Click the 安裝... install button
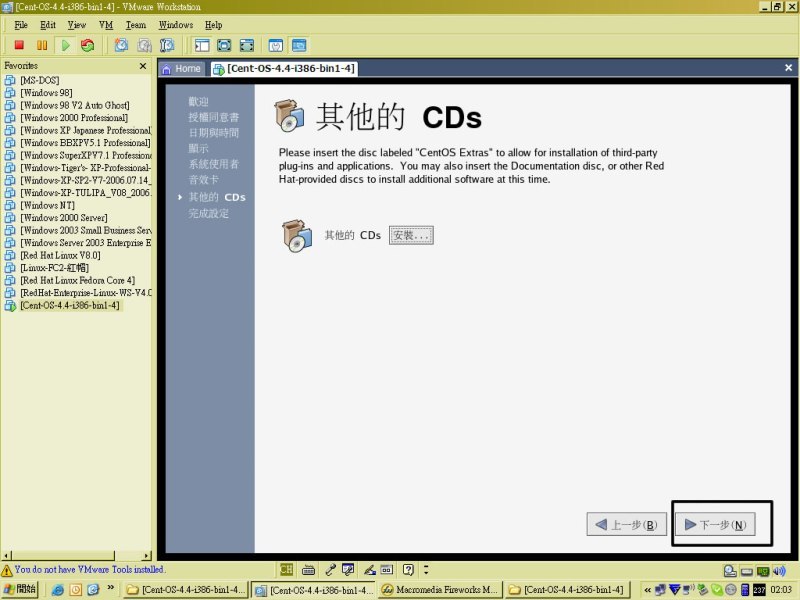The height and width of the screenshot is (600, 800). tap(411, 235)
